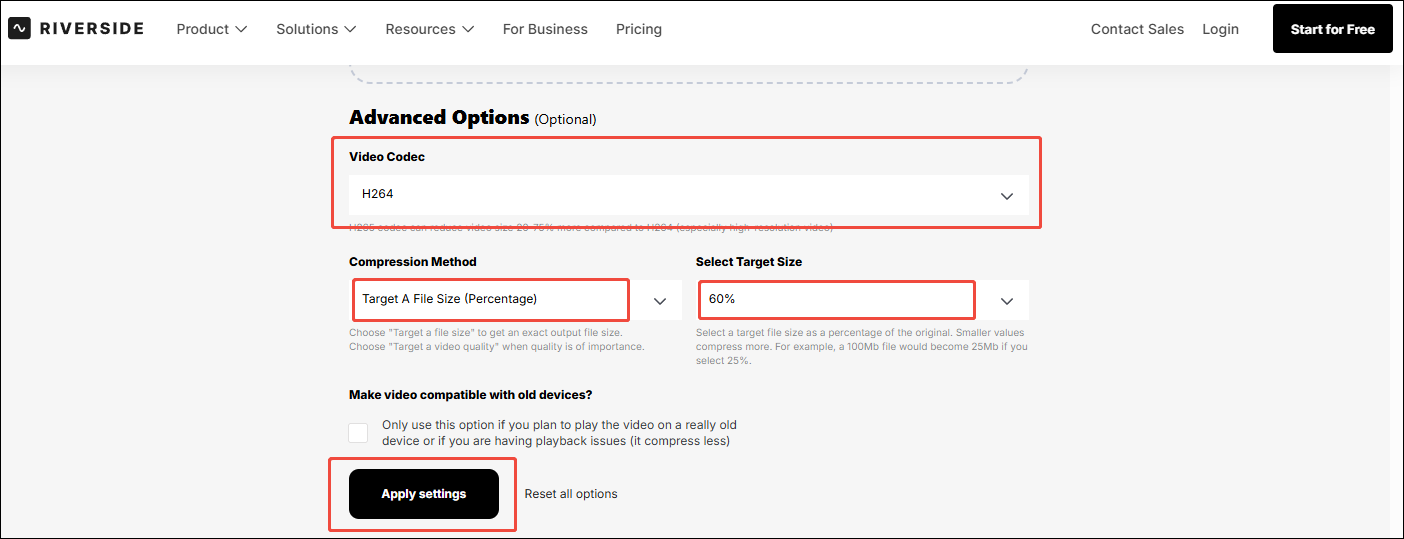Click Reset all options link
The width and height of the screenshot is (1404, 539).
[571, 494]
